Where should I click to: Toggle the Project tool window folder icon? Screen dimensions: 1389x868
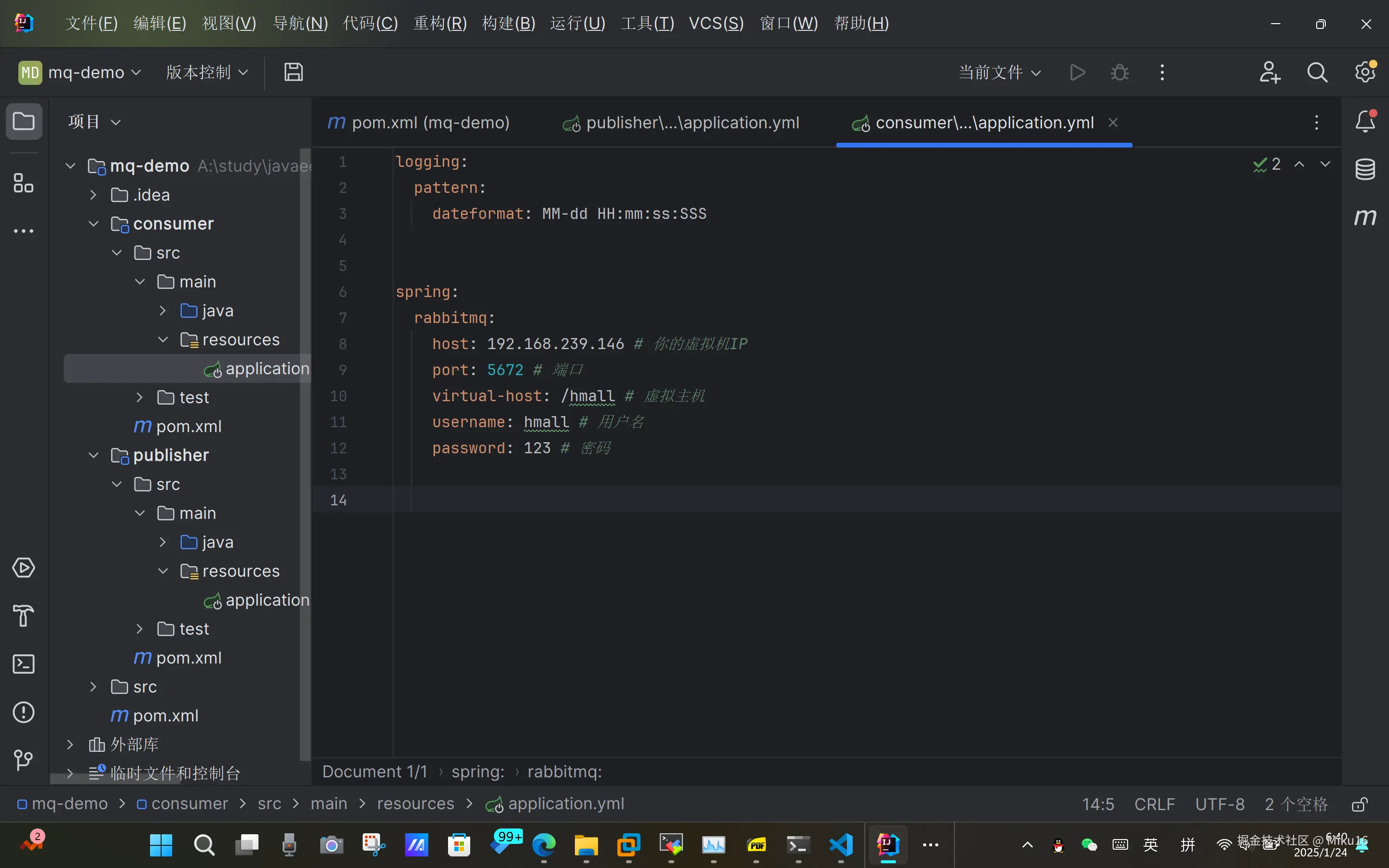point(24,122)
